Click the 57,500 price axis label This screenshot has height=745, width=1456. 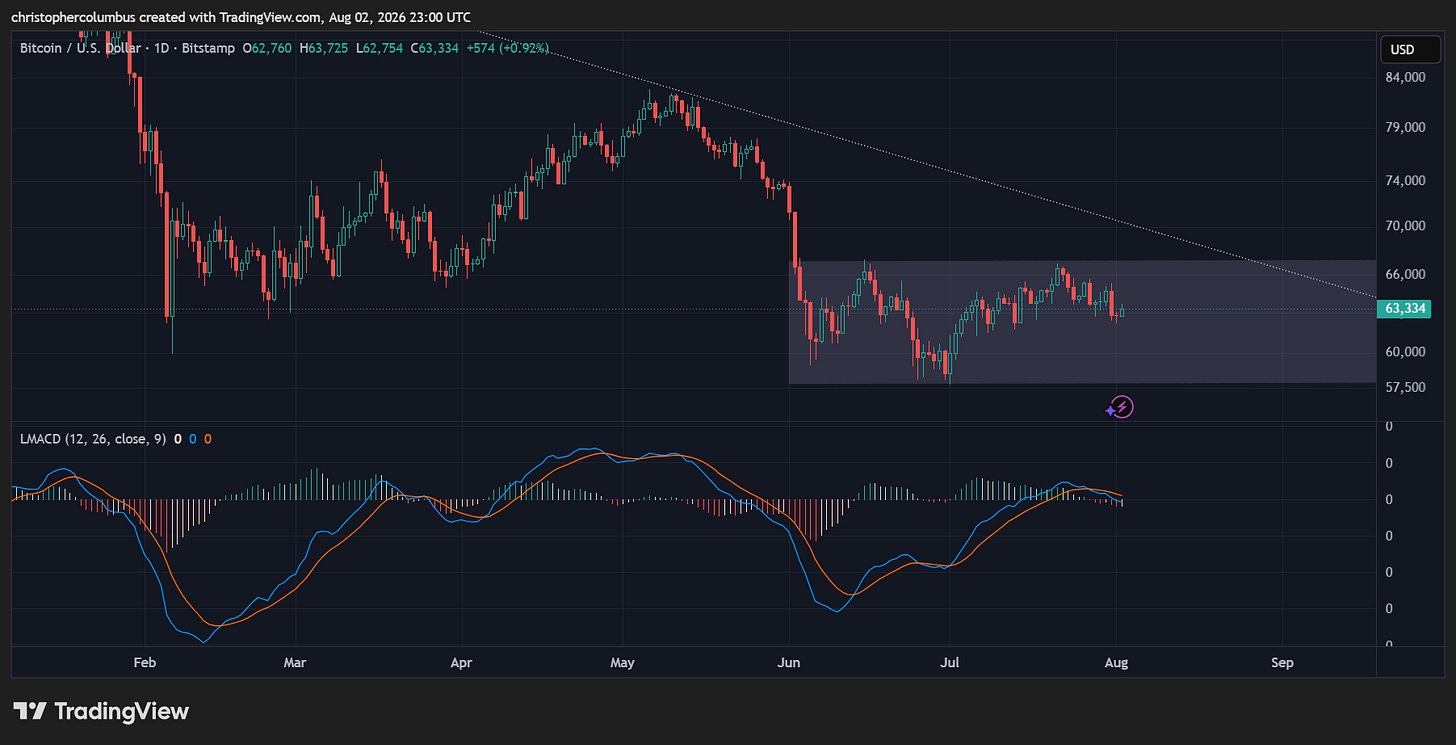1405,387
